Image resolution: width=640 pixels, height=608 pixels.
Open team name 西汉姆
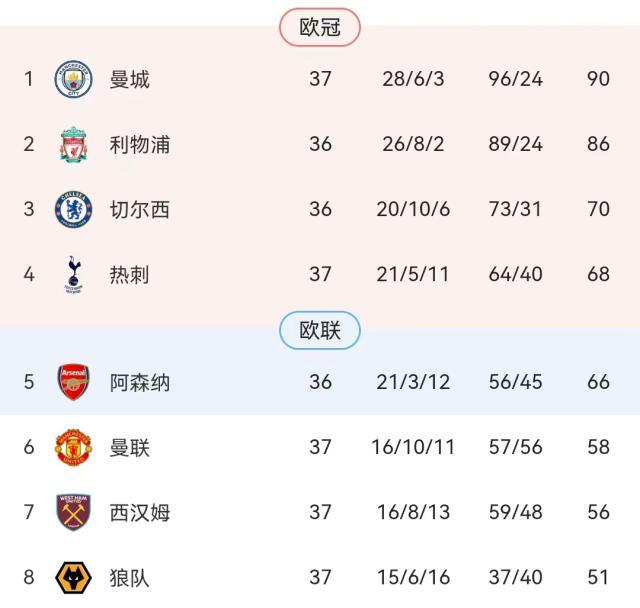(140, 513)
